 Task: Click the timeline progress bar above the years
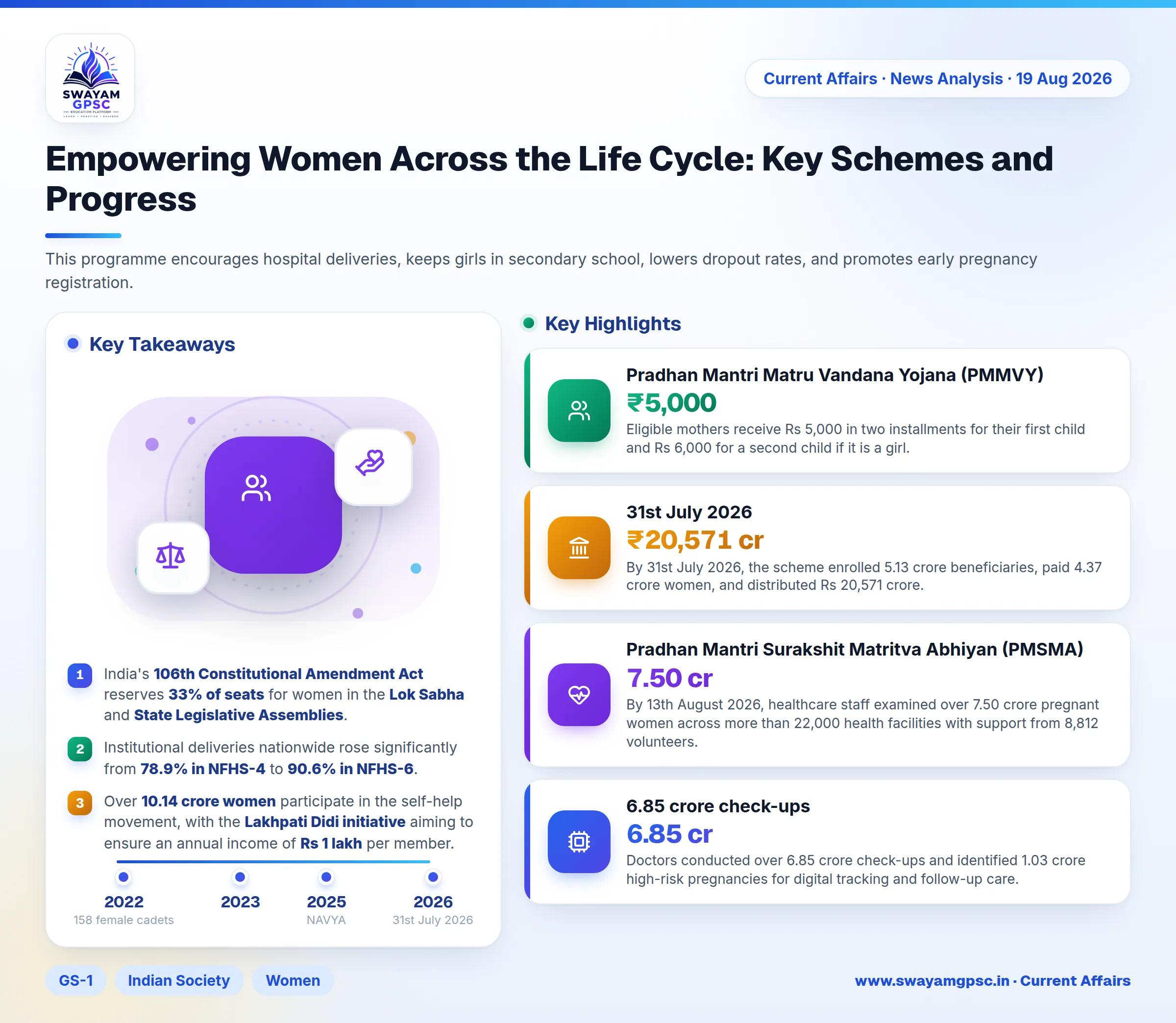coord(273,861)
